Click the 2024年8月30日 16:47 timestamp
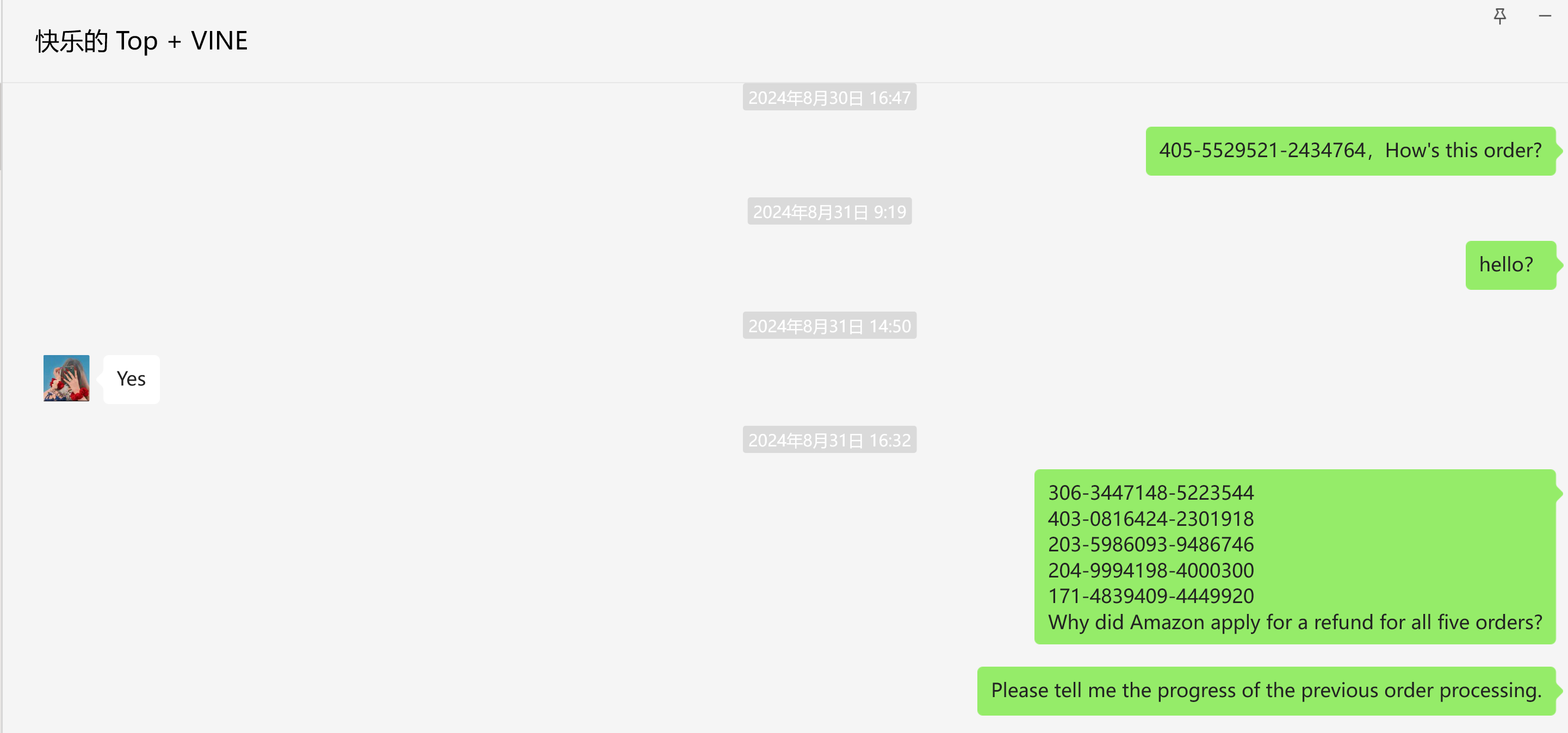The height and width of the screenshot is (733, 1568). (829, 97)
